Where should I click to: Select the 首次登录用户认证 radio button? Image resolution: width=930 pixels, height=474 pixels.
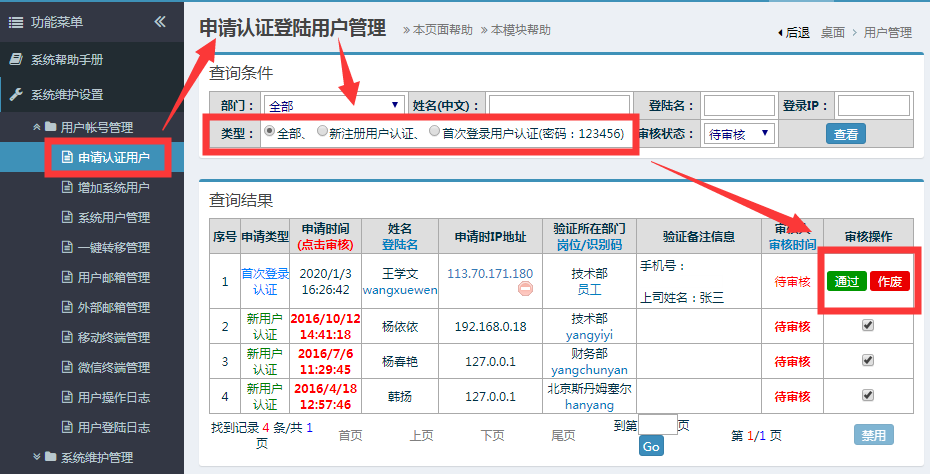(434, 131)
